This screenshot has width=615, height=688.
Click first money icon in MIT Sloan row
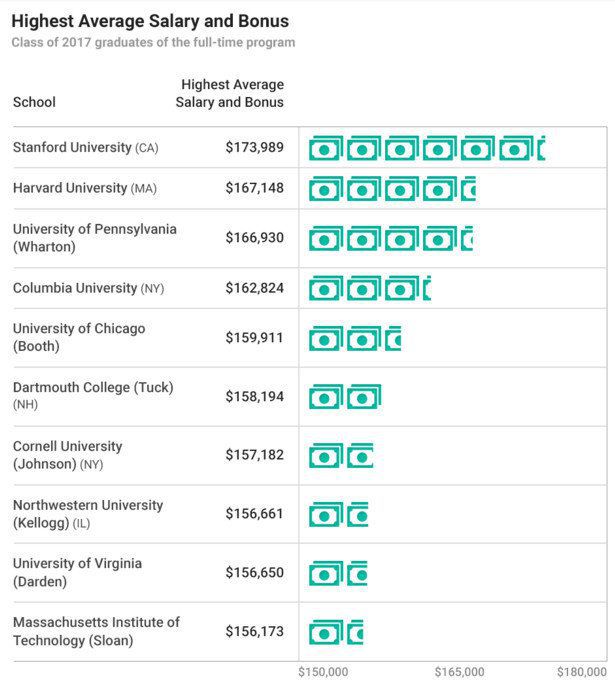coord(325,632)
